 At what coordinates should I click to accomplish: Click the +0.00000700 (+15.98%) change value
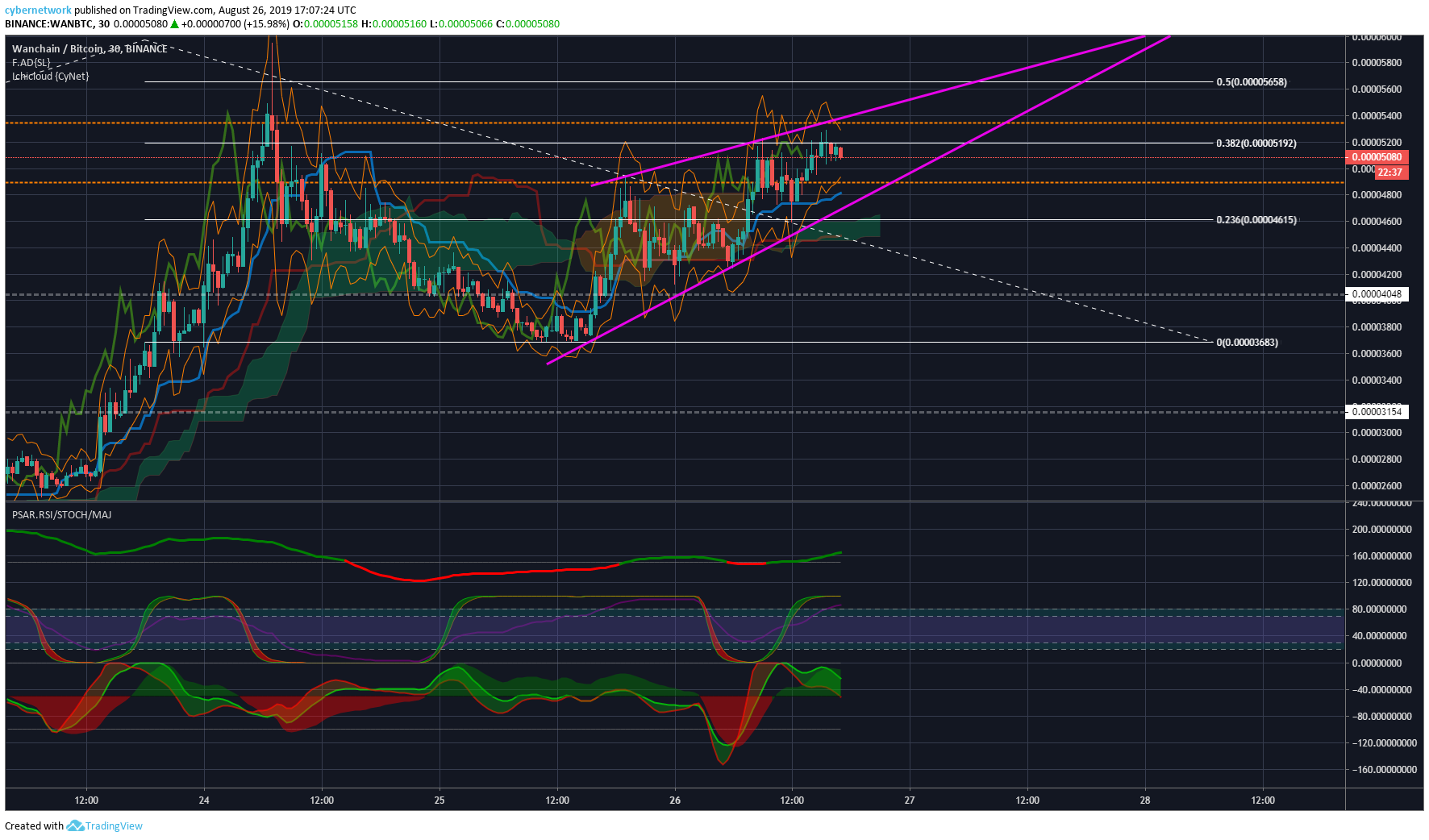pyautogui.click(x=235, y=24)
